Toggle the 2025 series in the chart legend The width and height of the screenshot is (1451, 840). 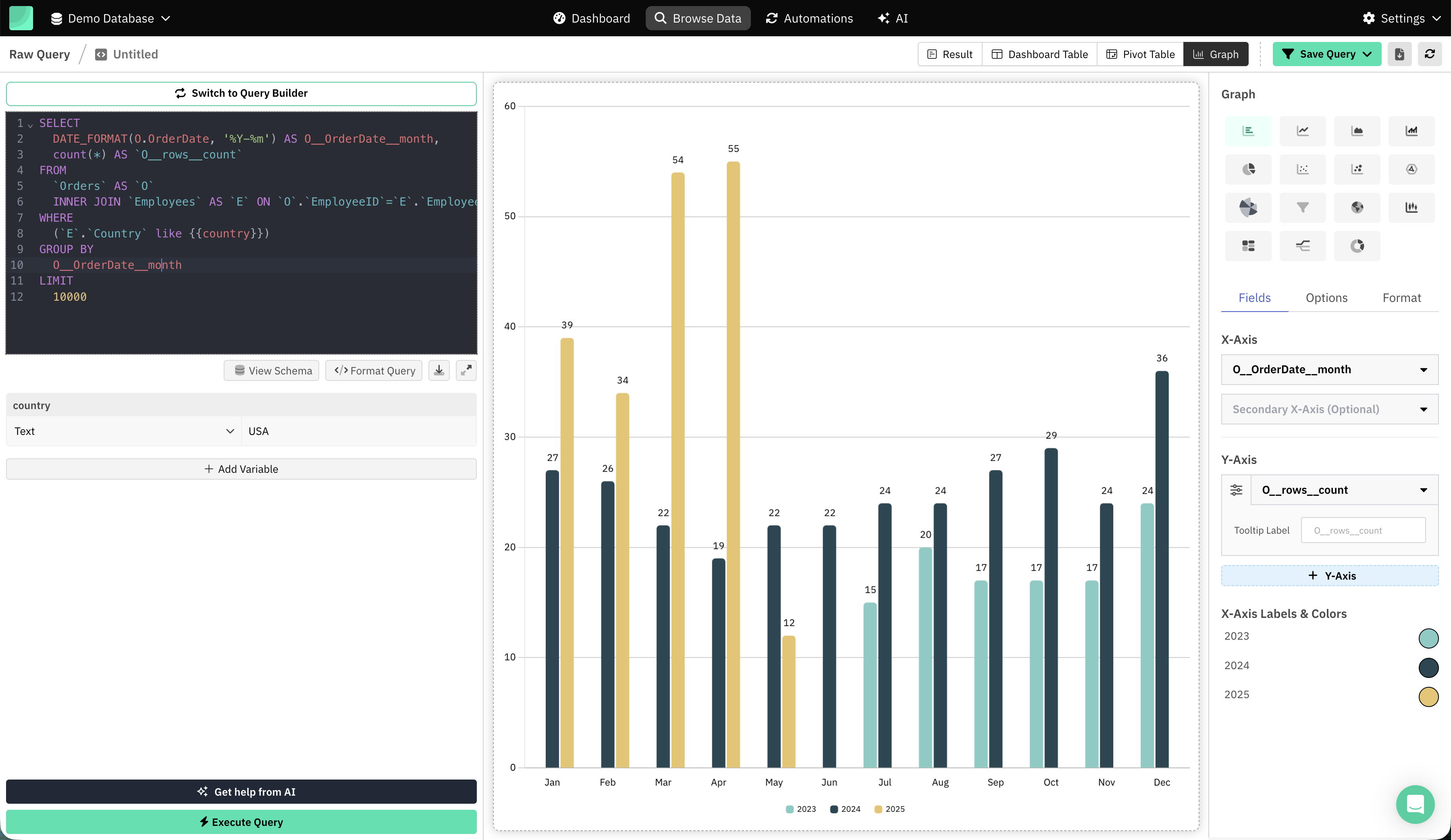(x=889, y=809)
